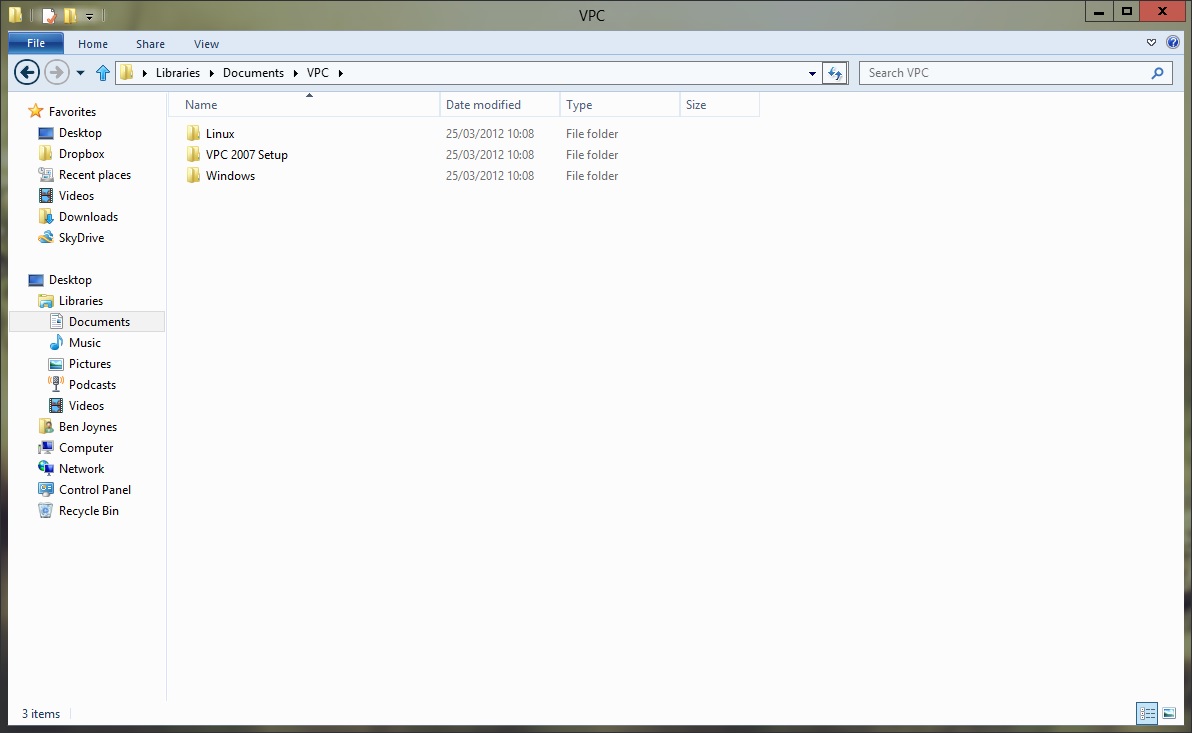This screenshot has width=1192, height=733.
Task: Click the Forward navigation arrow
Action: [x=56, y=72]
